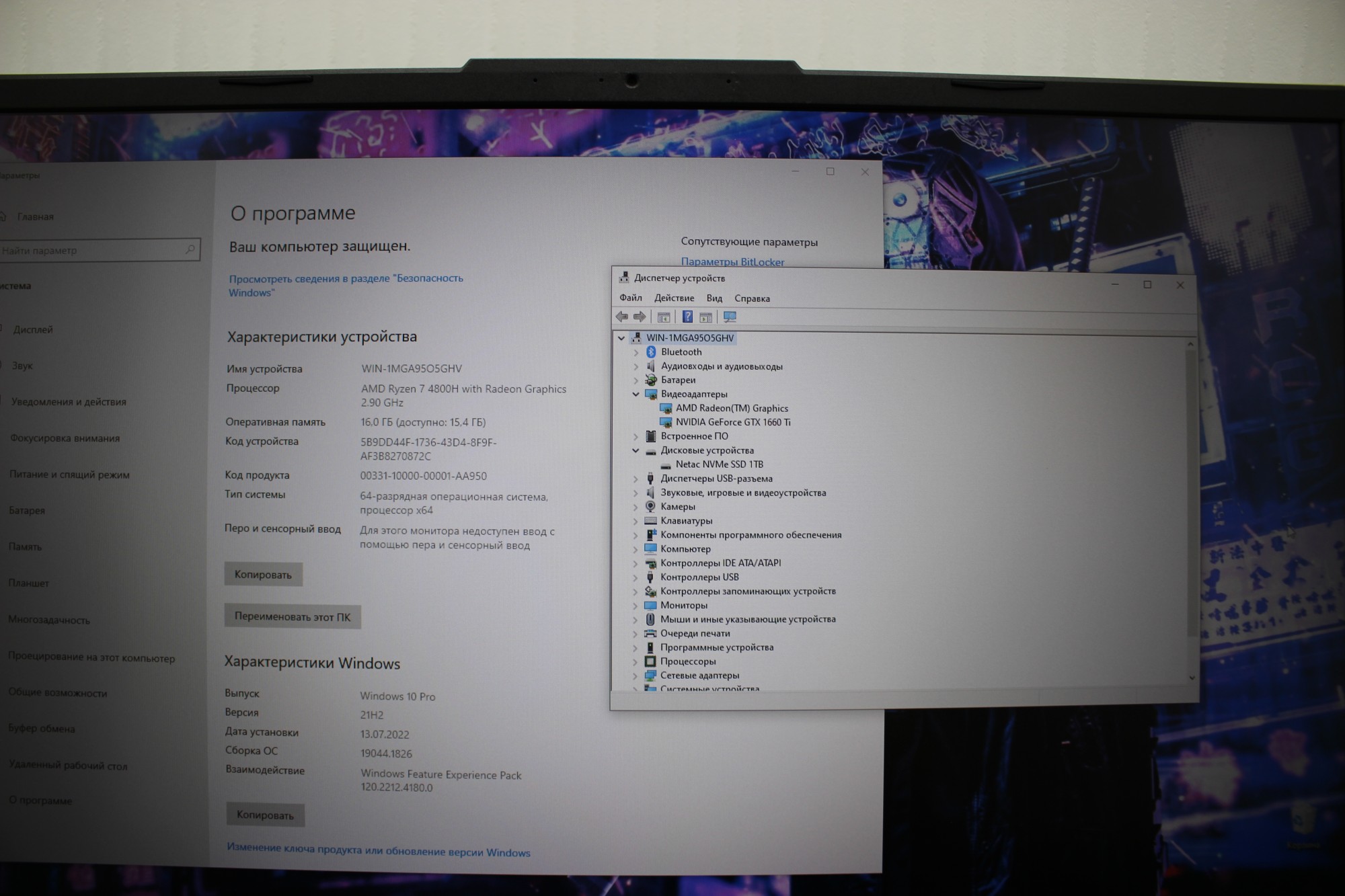
Task: Open the Действие menu
Action: click(674, 298)
